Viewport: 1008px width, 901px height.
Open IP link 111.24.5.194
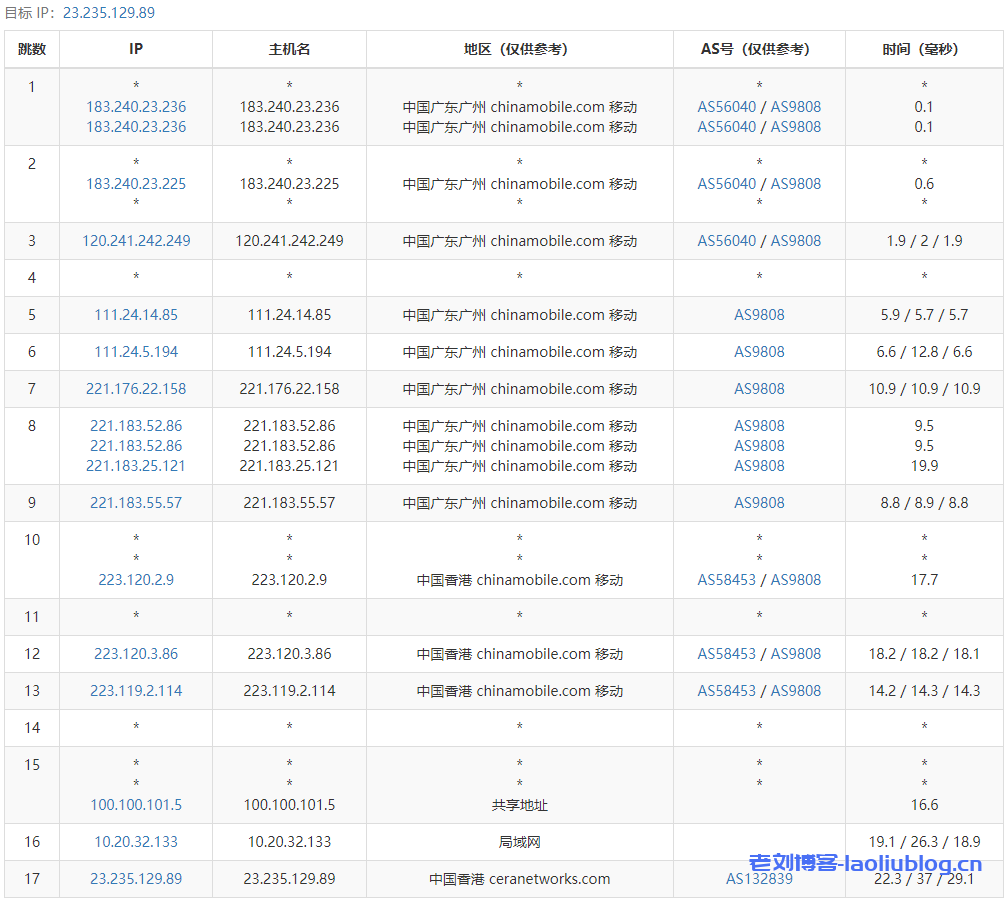point(136,352)
